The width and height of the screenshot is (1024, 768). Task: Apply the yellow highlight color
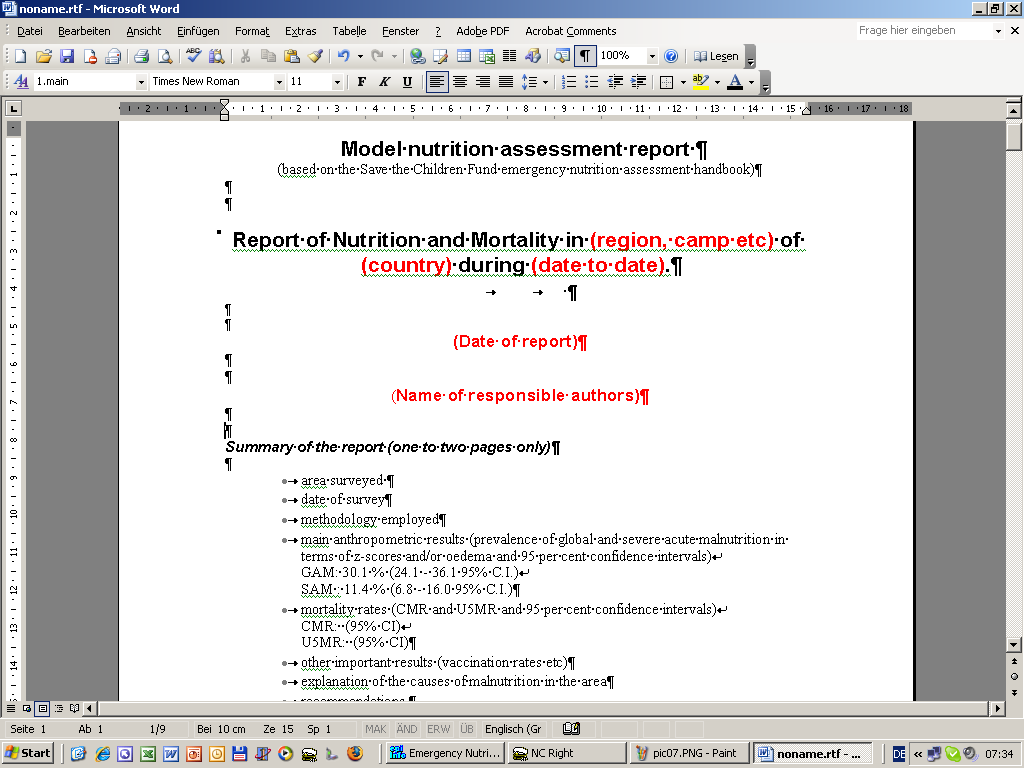point(700,82)
